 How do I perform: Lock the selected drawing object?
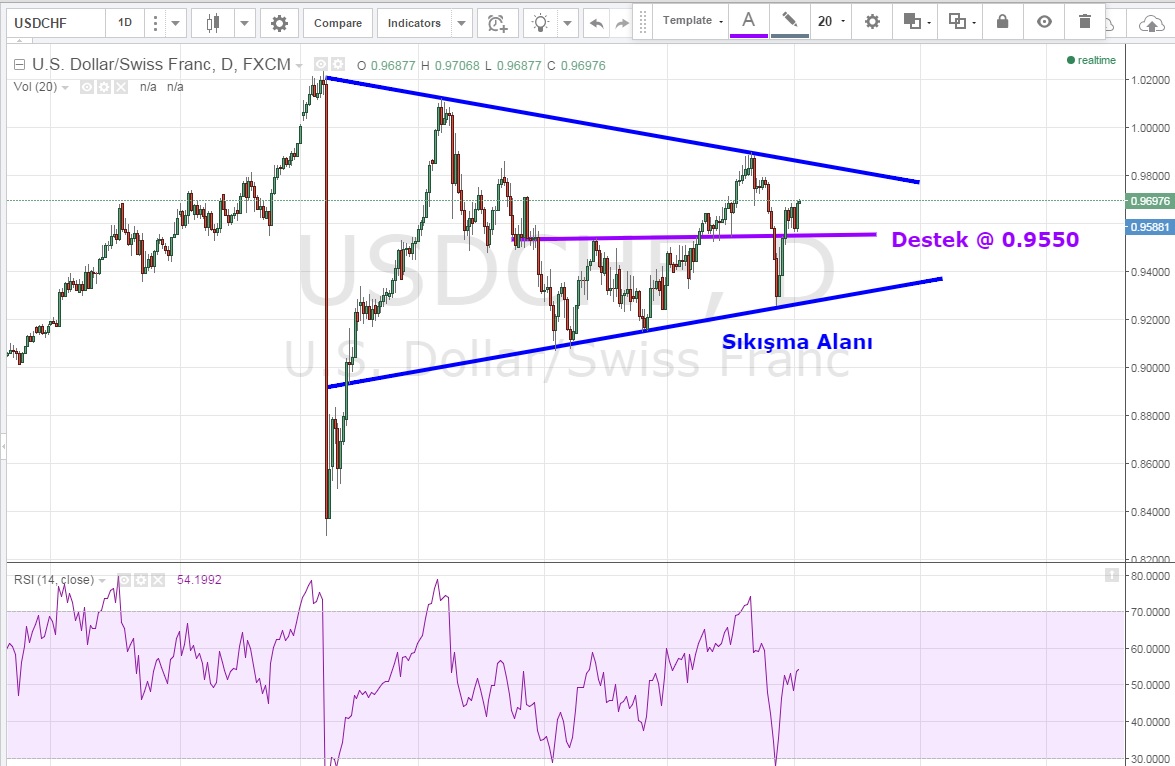point(1002,21)
